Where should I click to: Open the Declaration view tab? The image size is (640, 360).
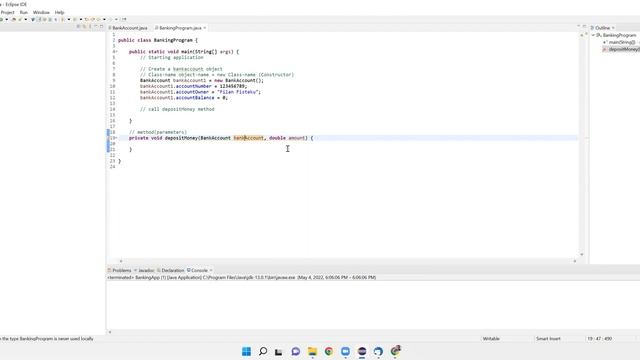171,270
